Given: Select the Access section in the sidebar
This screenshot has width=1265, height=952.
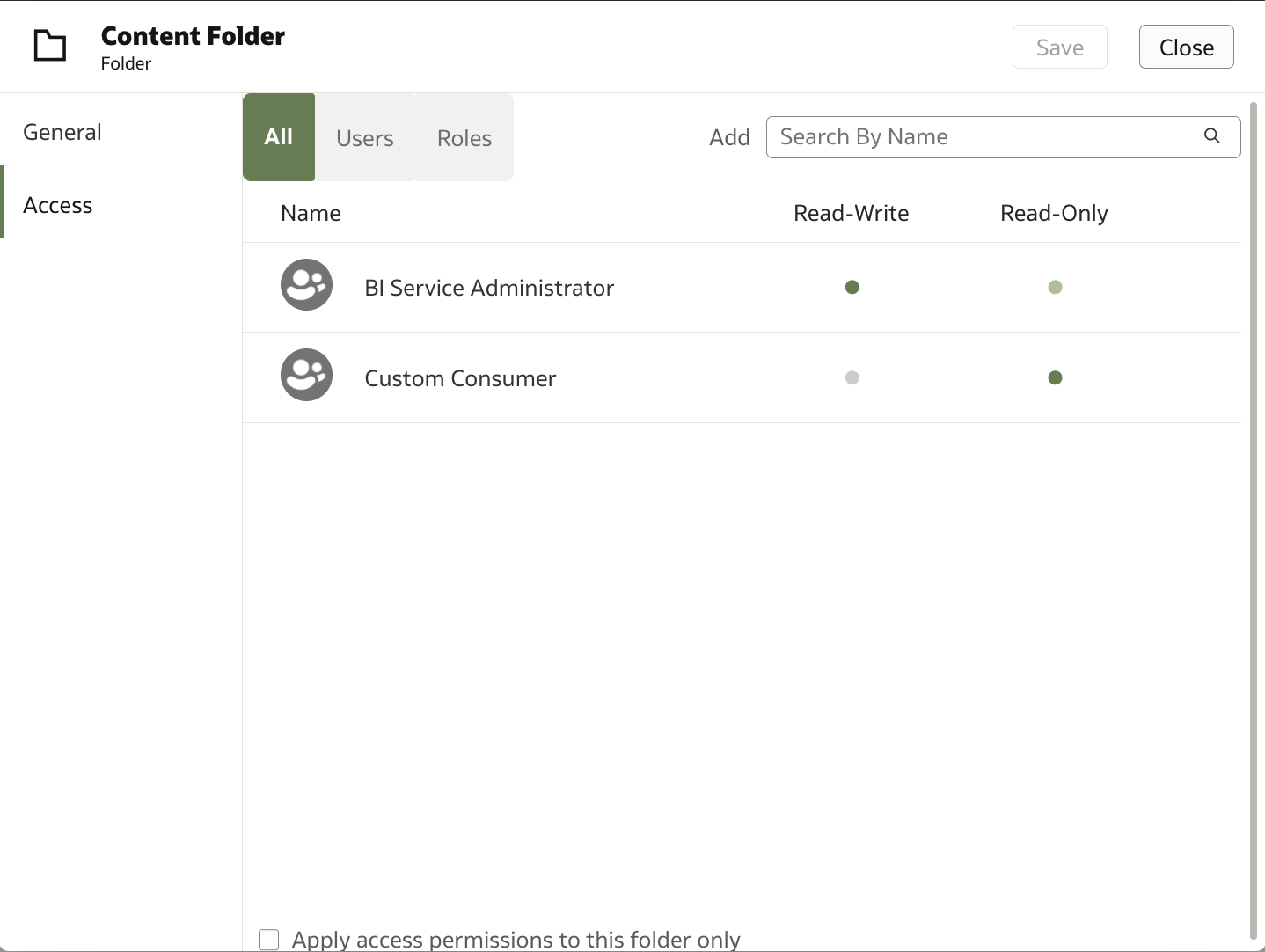Looking at the screenshot, I should point(57,204).
